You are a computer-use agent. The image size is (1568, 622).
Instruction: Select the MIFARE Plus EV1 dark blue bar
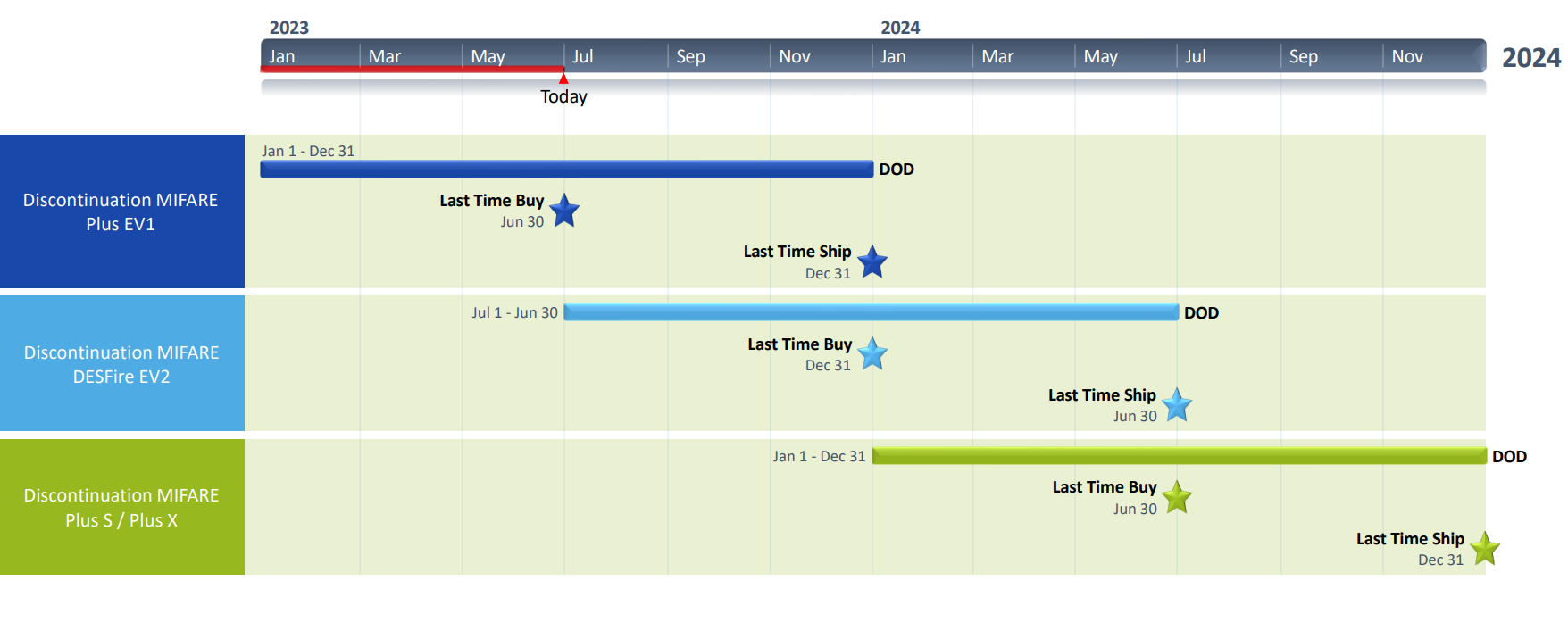566,169
